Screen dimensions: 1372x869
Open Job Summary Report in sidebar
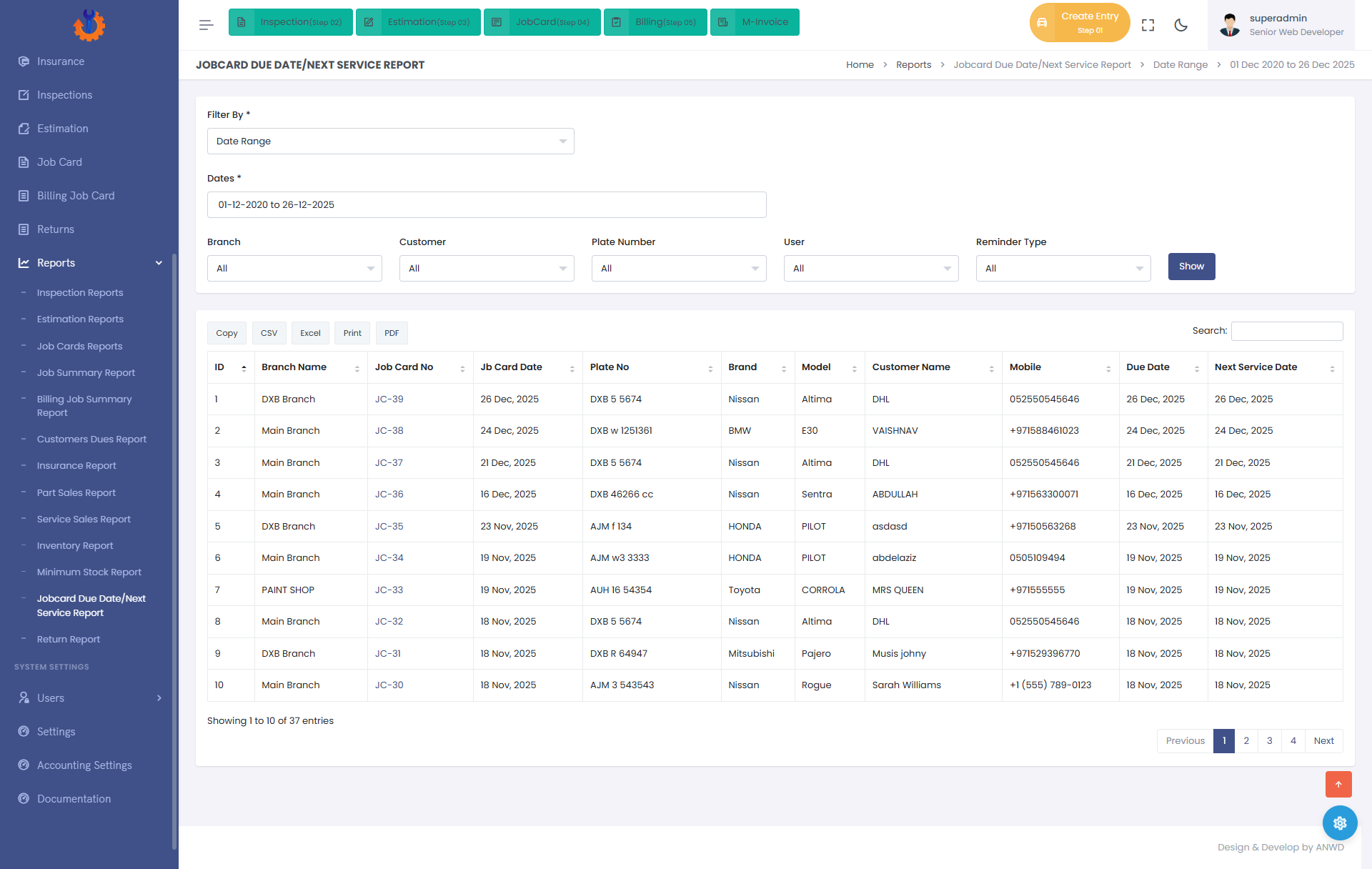click(86, 373)
